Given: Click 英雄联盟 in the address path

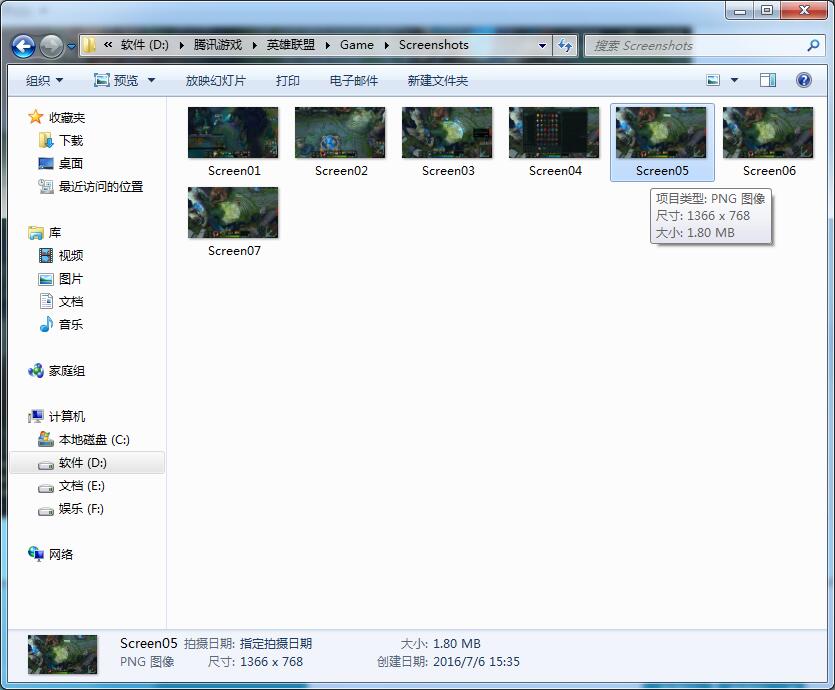Looking at the screenshot, I should [x=291, y=45].
